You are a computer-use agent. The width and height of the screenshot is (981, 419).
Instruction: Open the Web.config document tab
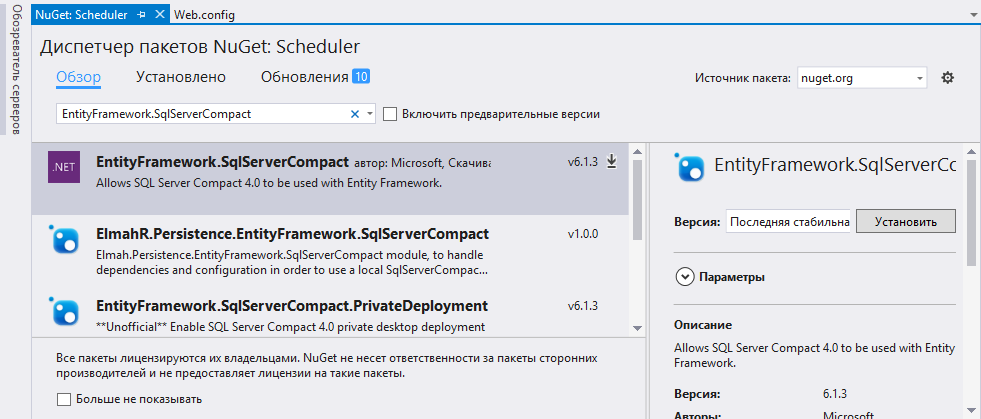(205, 16)
